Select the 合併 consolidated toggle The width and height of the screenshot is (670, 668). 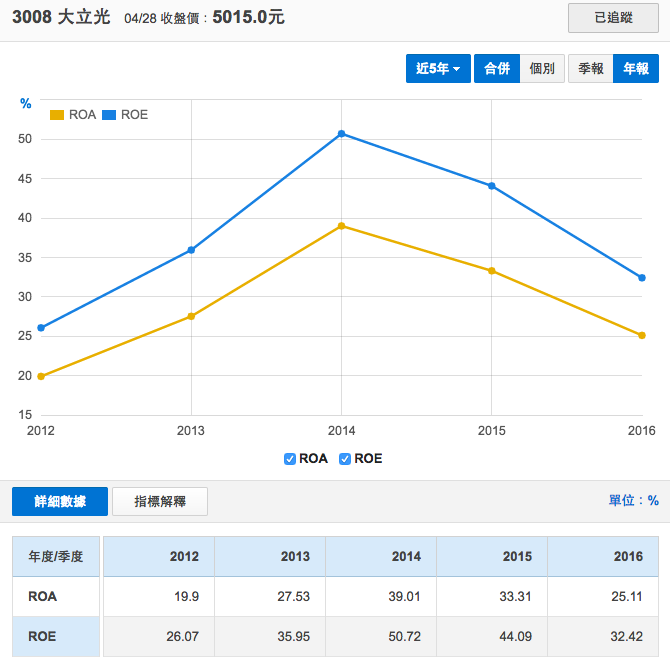click(497, 69)
